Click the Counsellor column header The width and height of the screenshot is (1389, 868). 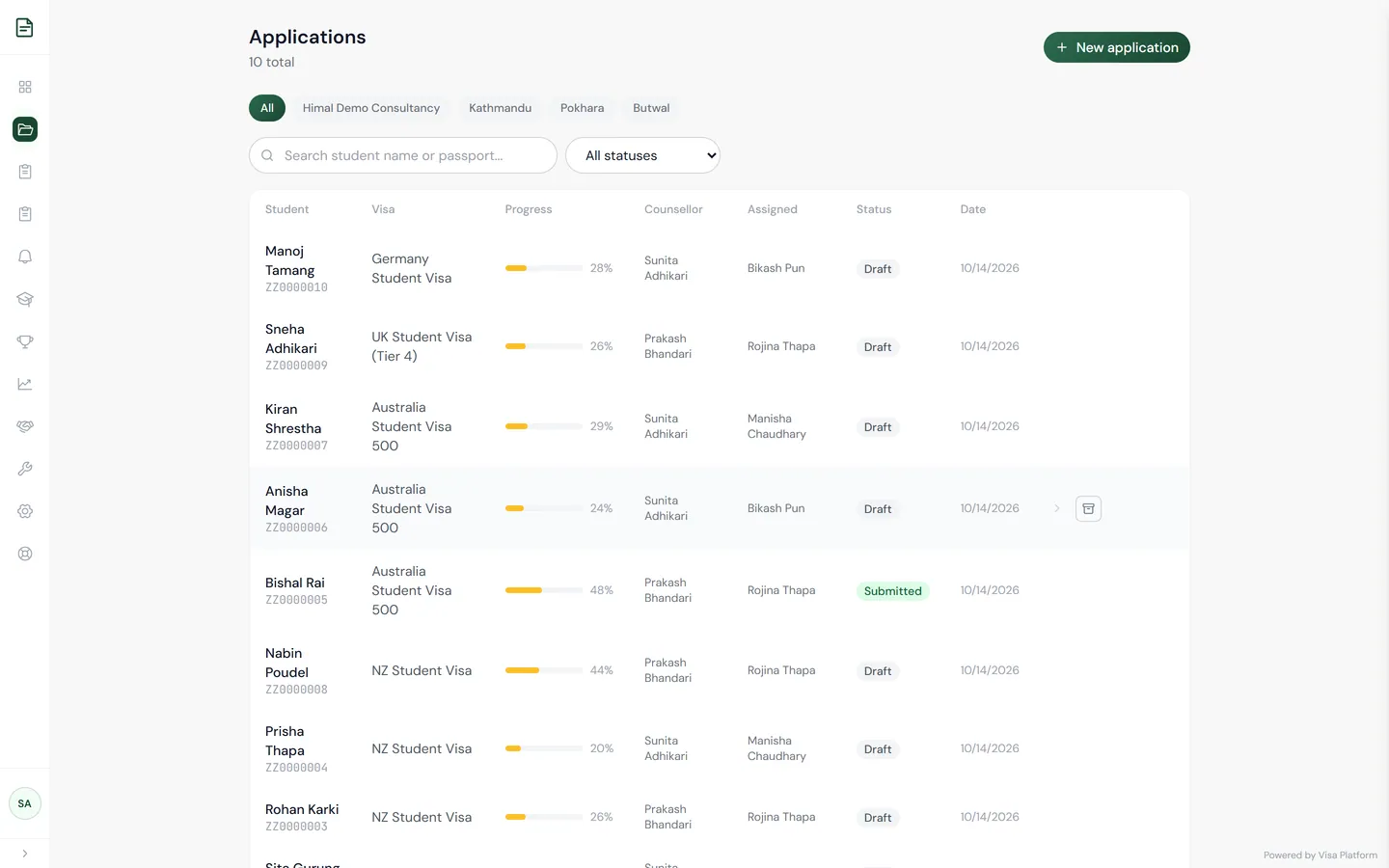(x=673, y=209)
